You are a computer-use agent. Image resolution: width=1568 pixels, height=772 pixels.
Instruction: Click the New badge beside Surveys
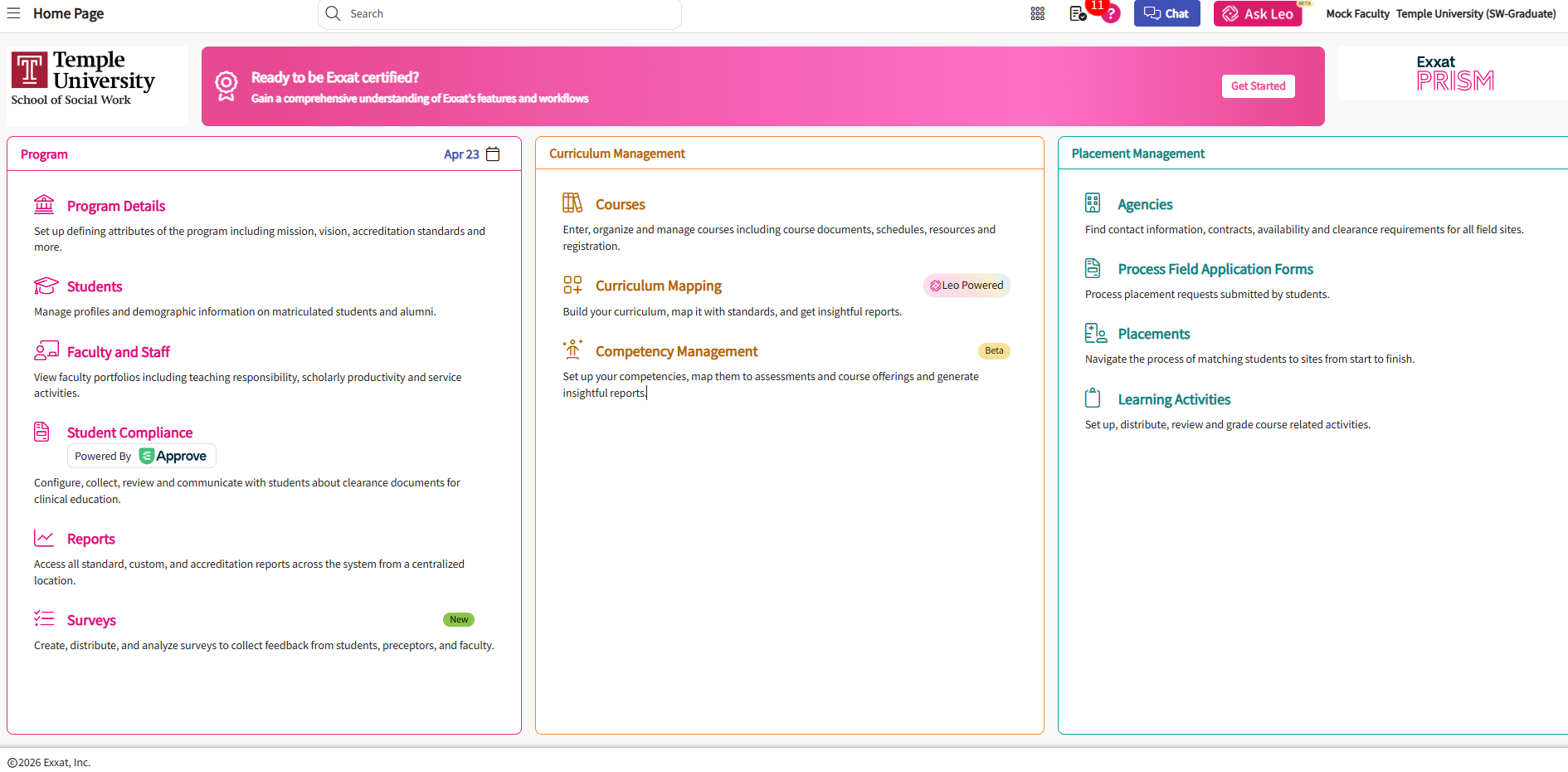point(459,620)
